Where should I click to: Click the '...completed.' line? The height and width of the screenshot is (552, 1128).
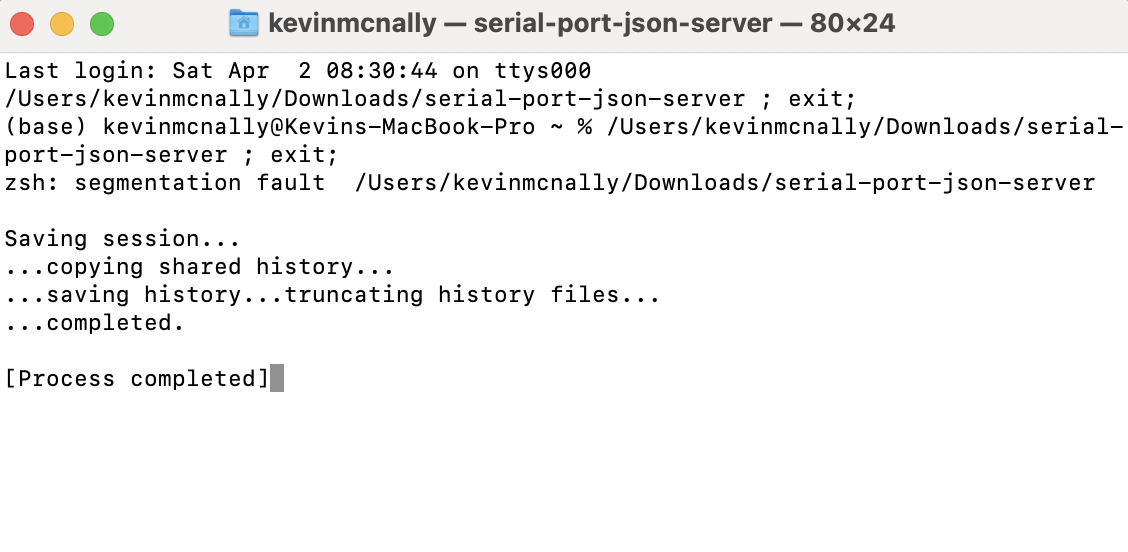click(x=94, y=323)
